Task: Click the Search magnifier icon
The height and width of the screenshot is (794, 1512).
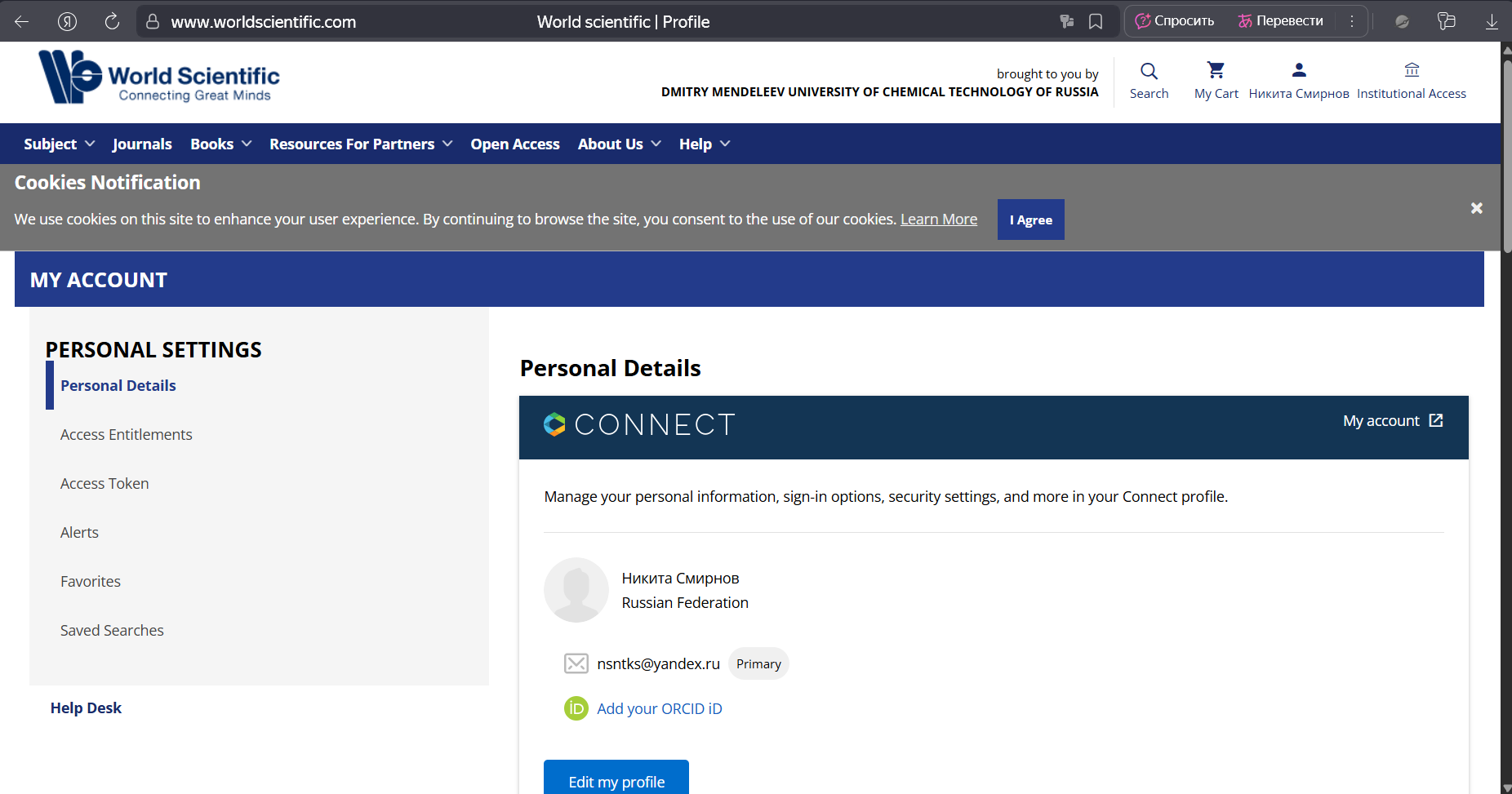Action: pyautogui.click(x=1149, y=72)
